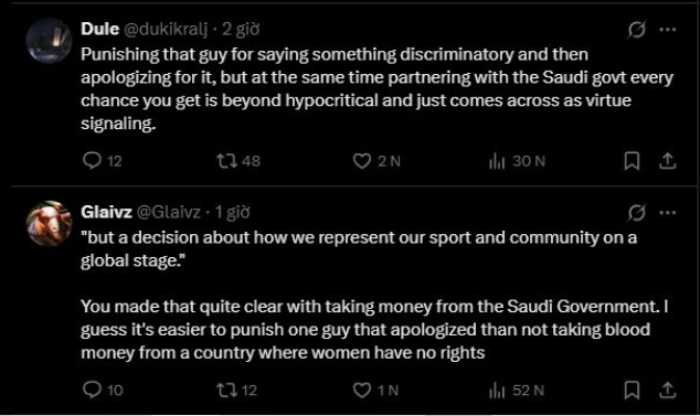
Task: Reply to Dule's tweet
Action: pyautogui.click(x=90, y=161)
